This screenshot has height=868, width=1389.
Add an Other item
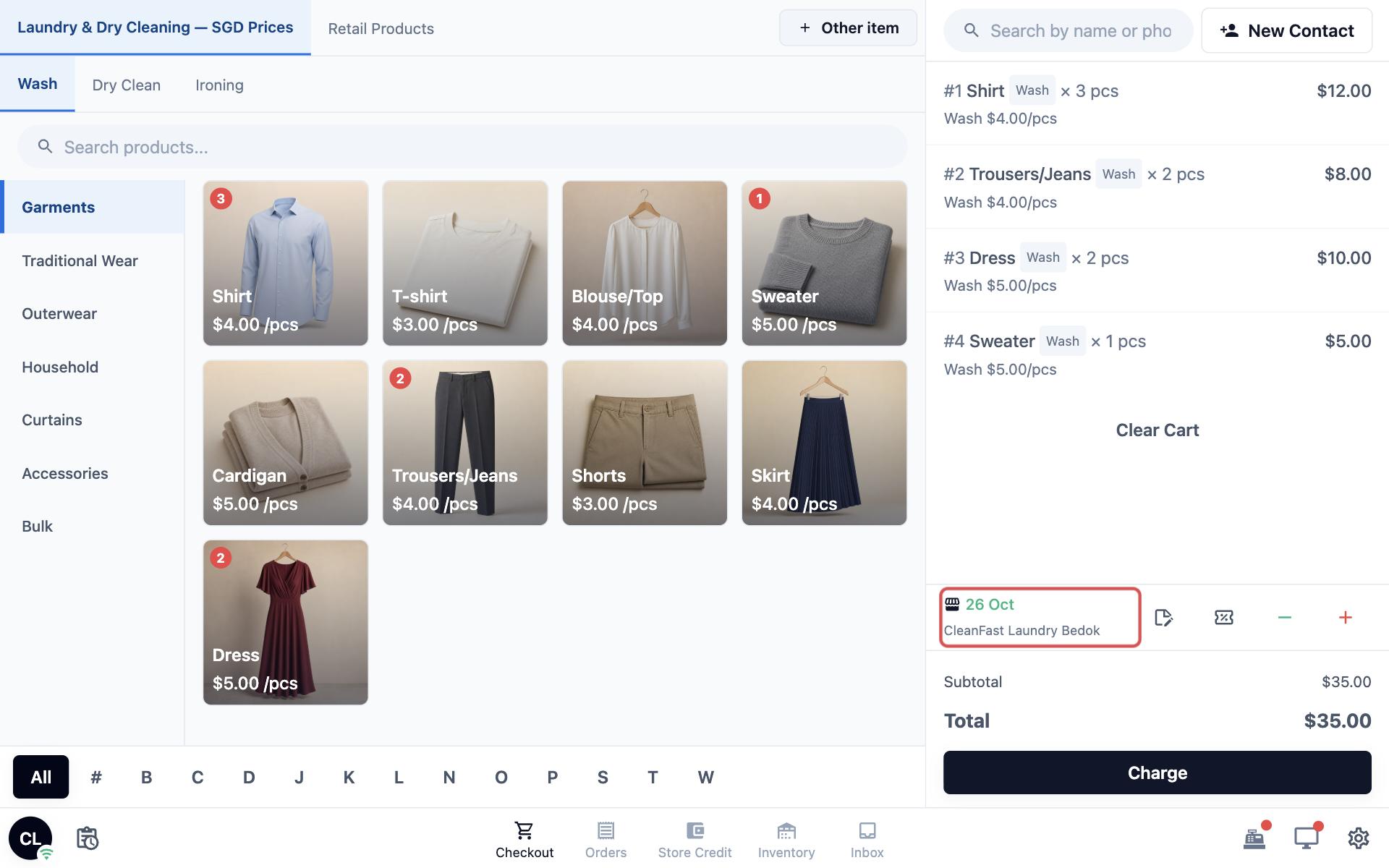[x=848, y=28]
